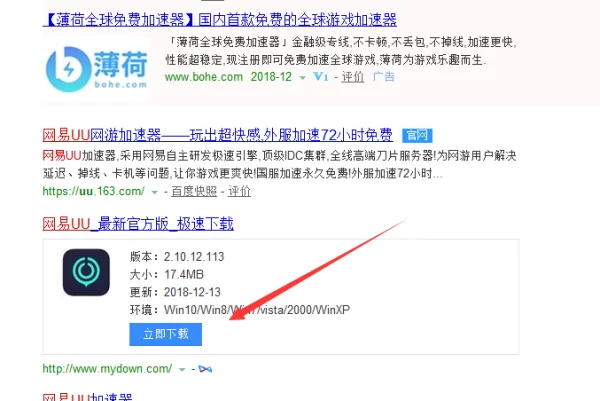Expand the dropdown arrow next to uu.163.com

point(155,192)
